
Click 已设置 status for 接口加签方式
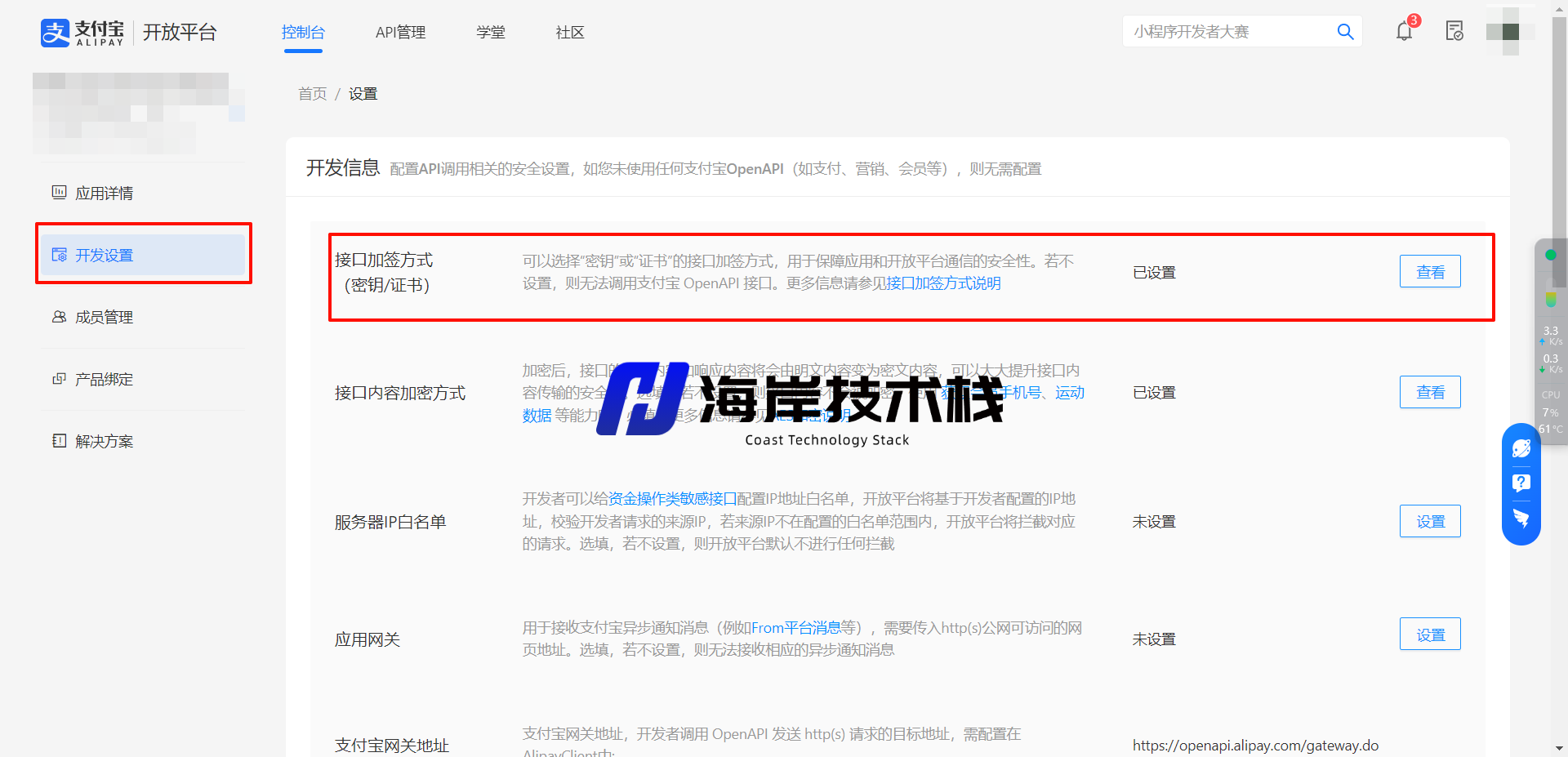1154,272
